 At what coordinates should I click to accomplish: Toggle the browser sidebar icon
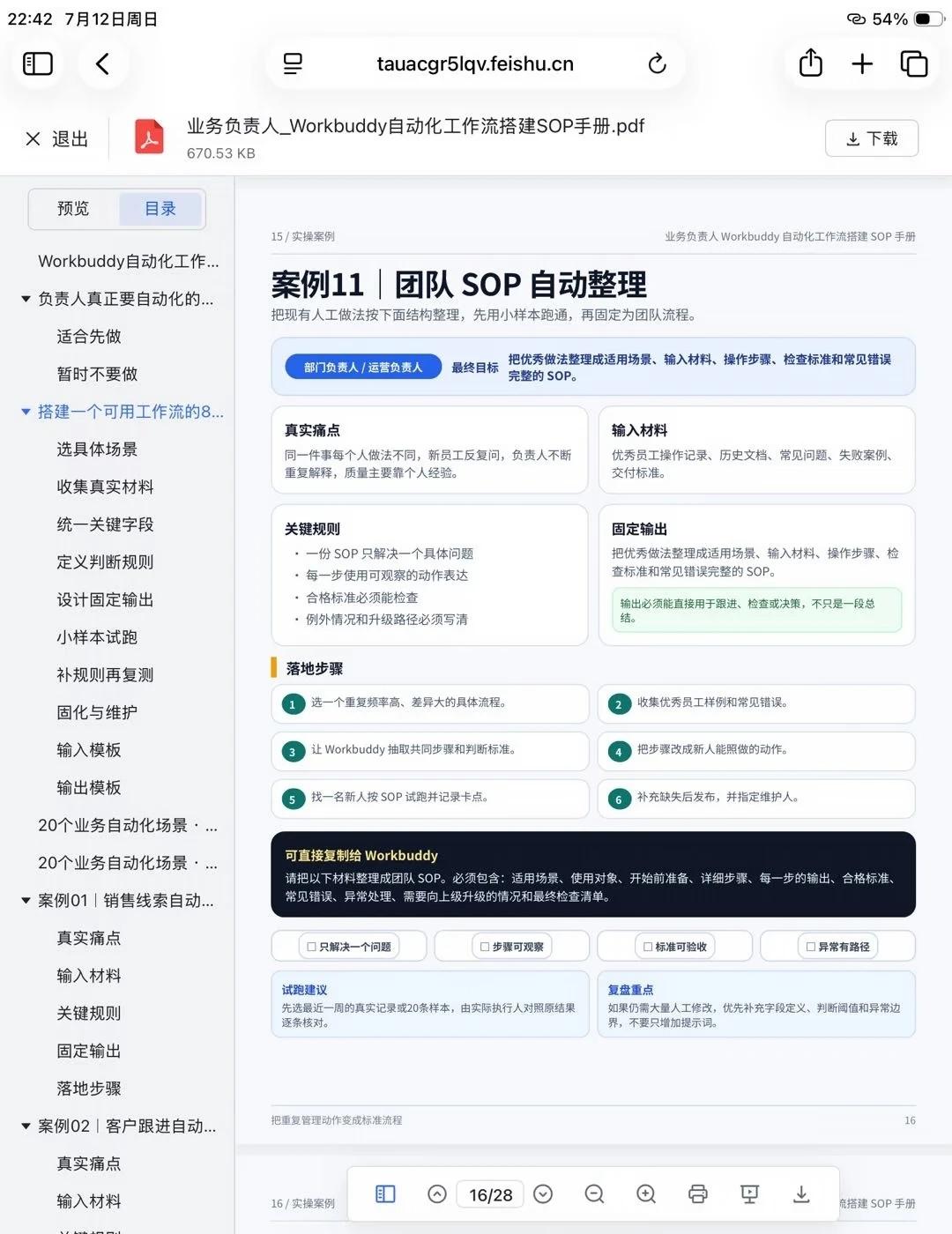click(38, 63)
